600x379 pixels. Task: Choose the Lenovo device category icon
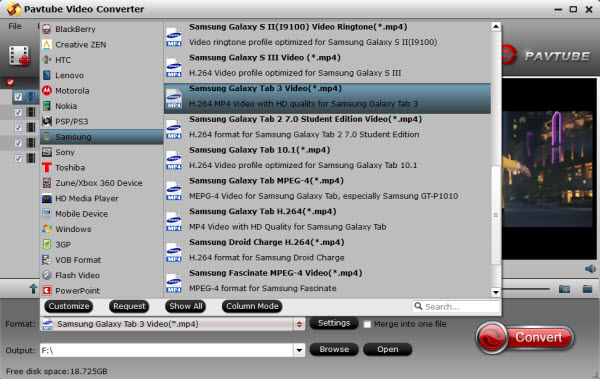[47, 75]
